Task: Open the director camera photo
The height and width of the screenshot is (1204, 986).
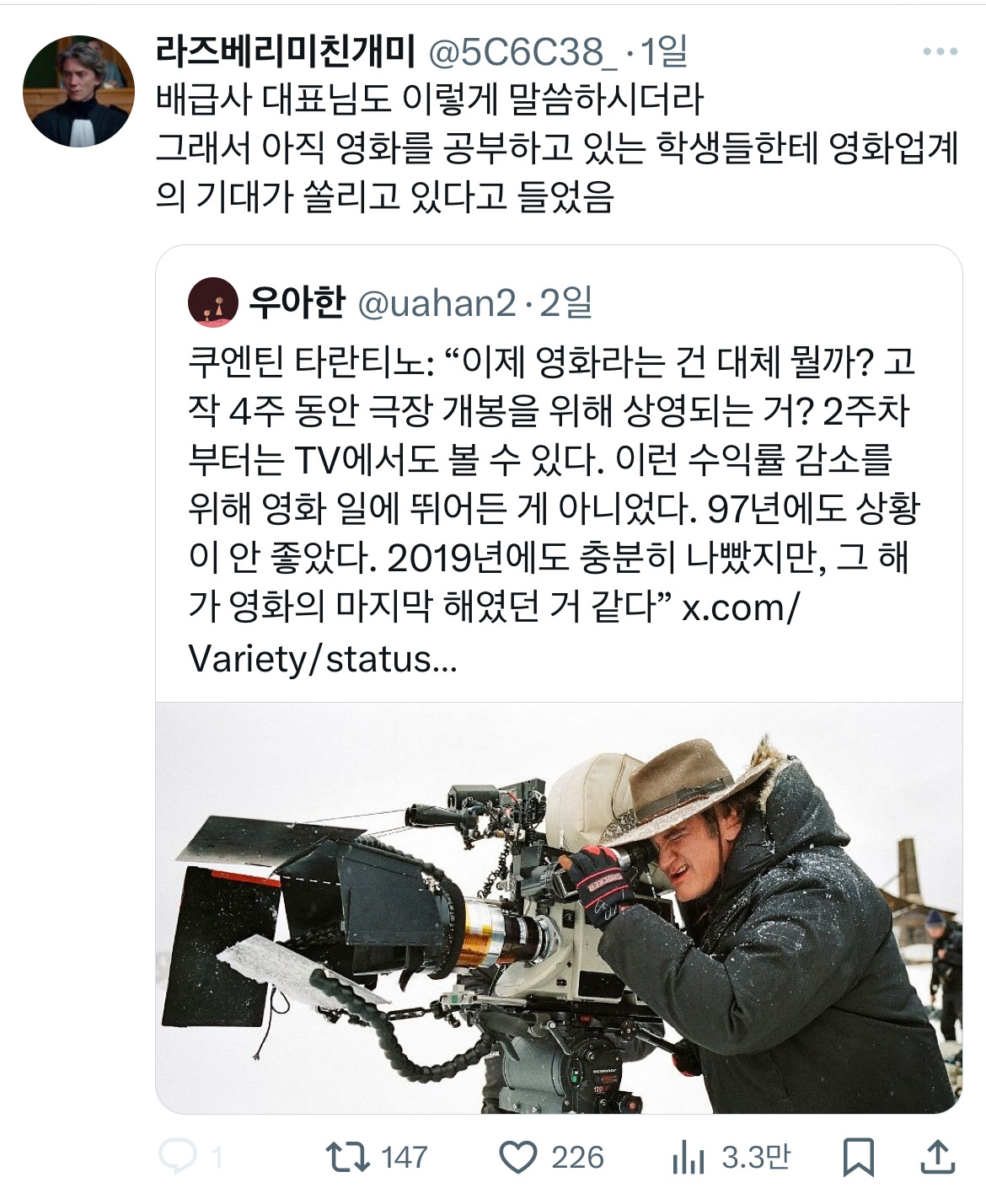Action: click(x=559, y=907)
